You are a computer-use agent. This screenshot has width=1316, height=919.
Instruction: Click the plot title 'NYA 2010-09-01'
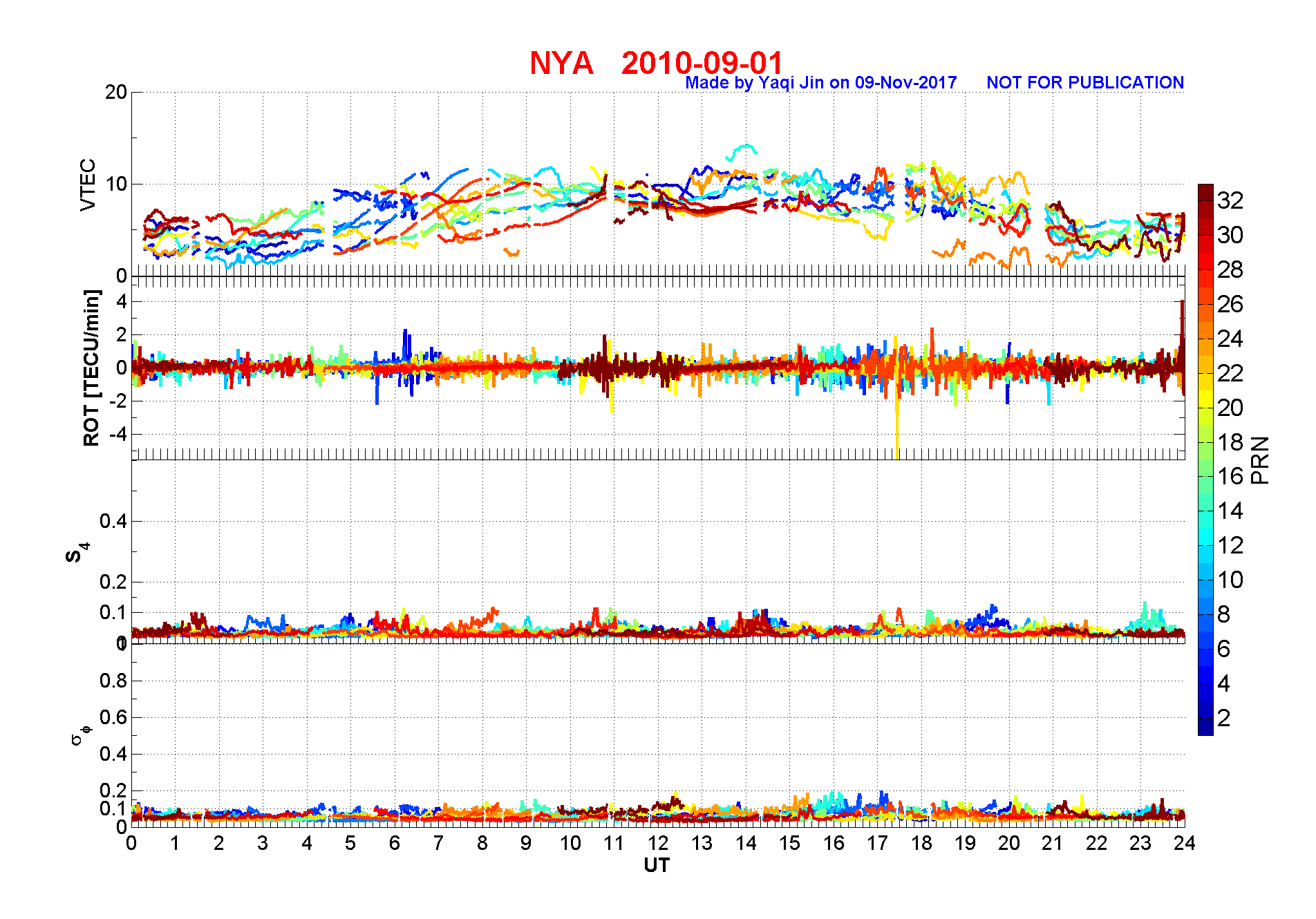pos(656,63)
